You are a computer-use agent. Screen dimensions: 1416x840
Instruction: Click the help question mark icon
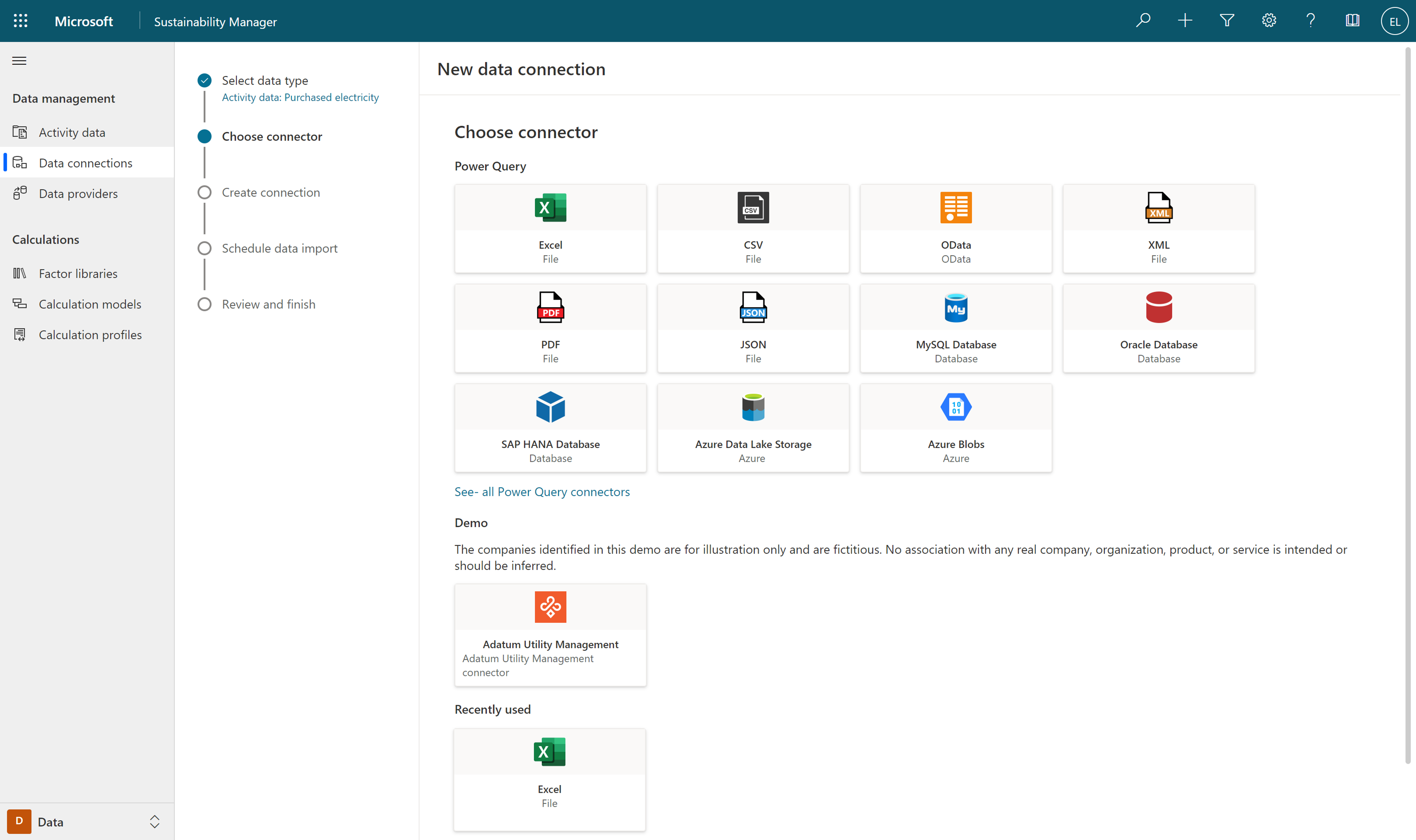coord(1310,21)
